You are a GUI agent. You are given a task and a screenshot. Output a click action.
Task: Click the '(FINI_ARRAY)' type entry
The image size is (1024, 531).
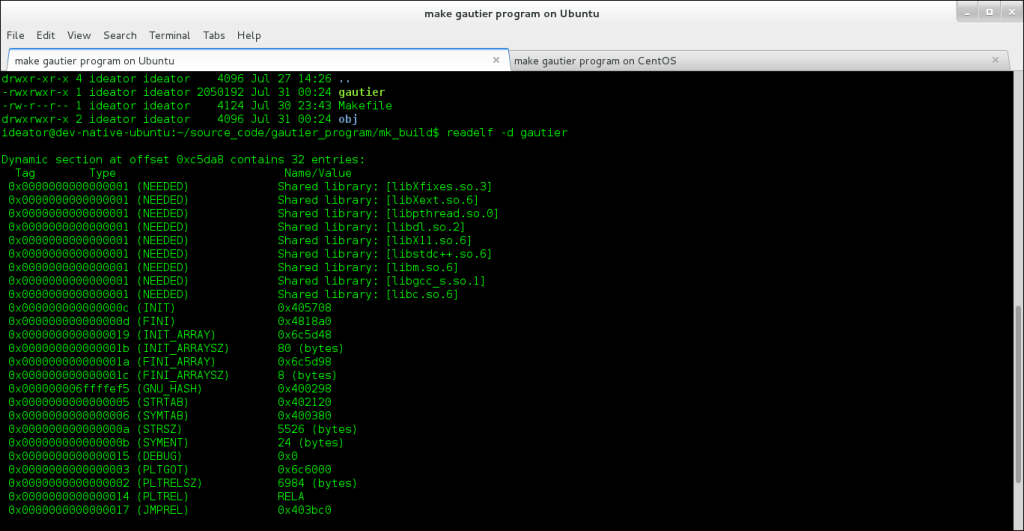[x=176, y=362]
